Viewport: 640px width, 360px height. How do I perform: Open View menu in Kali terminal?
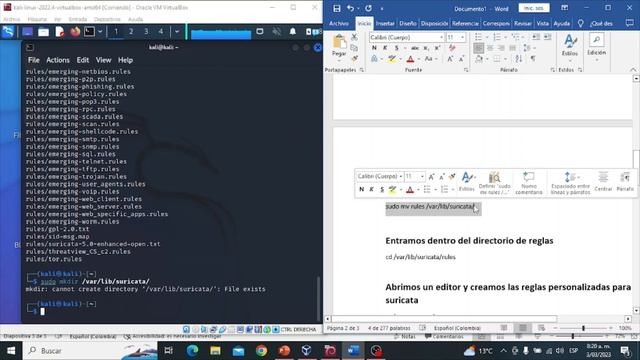click(x=103, y=60)
